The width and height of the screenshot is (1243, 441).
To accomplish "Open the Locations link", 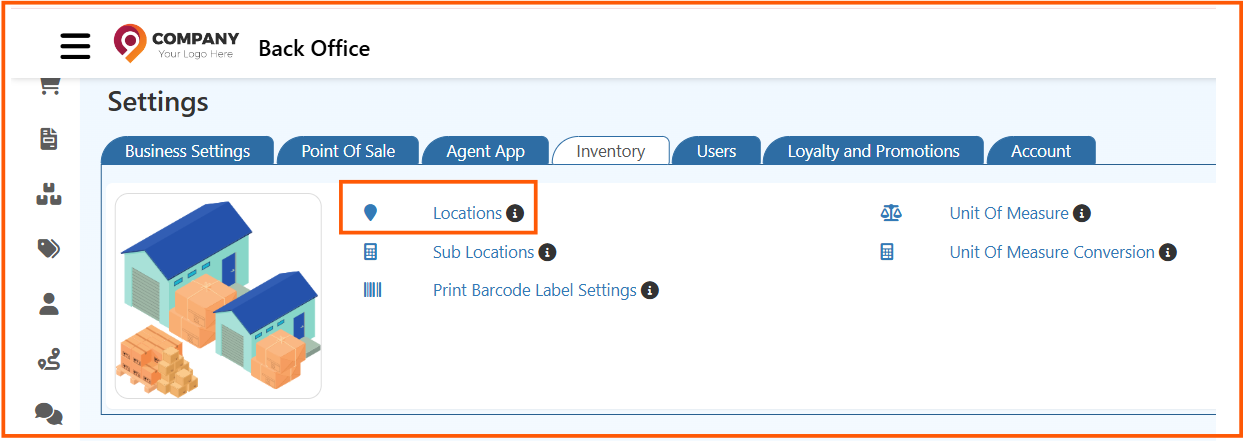I will click(x=467, y=213).
